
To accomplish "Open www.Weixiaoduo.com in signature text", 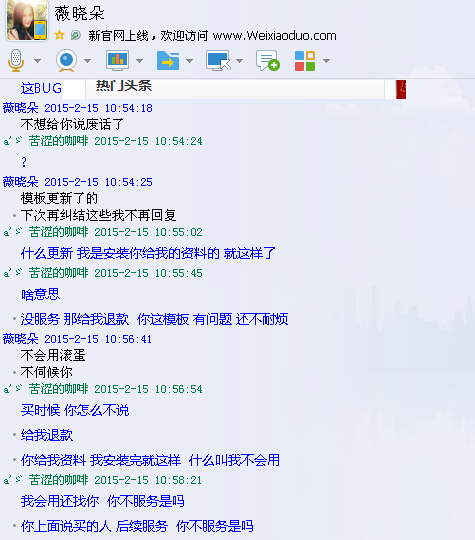I will click(x=275, y=35).
